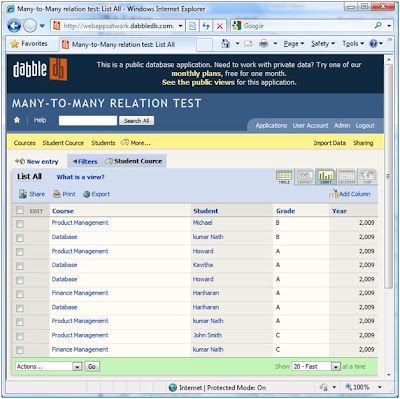Open the IE Tools menu

(x=353, y=44)
